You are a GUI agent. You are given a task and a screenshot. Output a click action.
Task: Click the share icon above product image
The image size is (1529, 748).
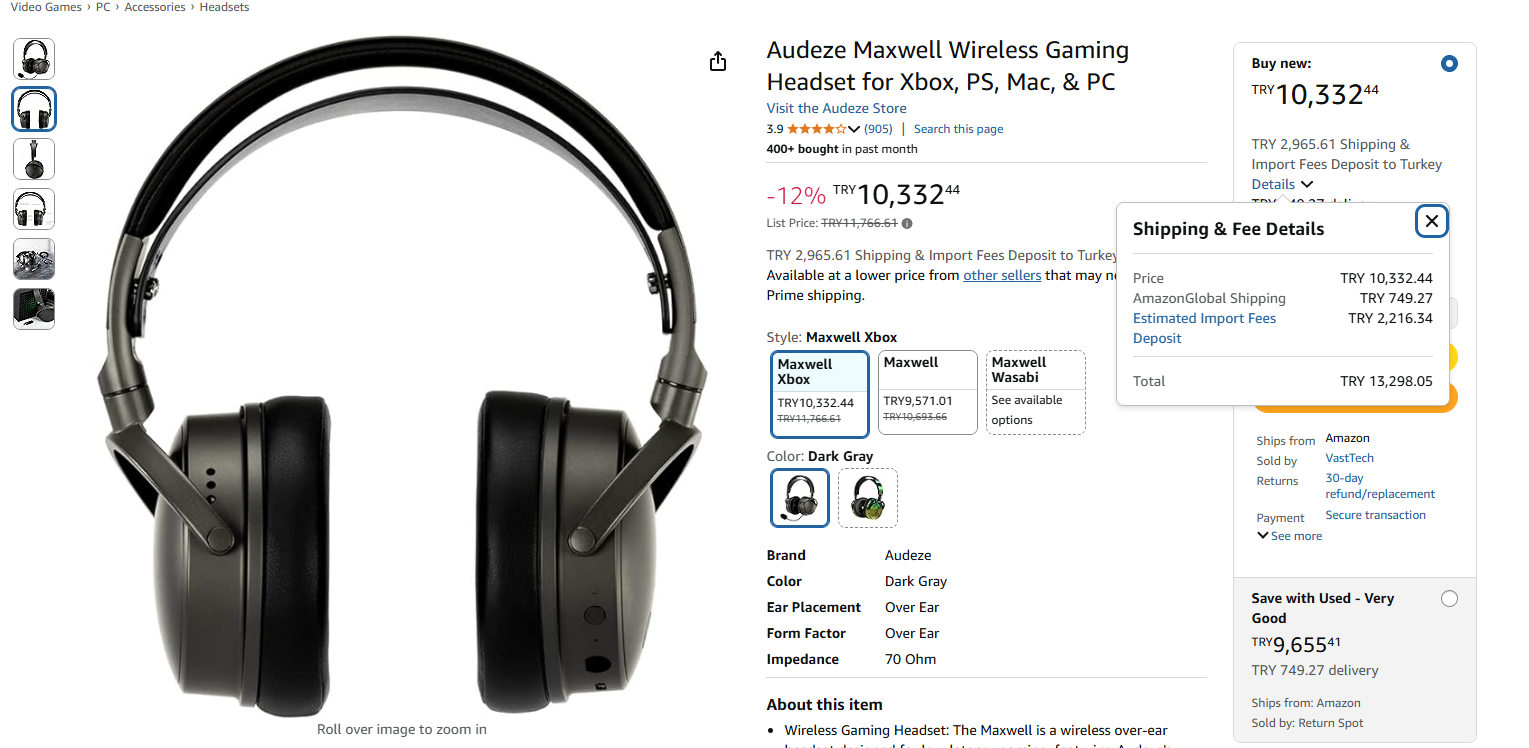717,62
